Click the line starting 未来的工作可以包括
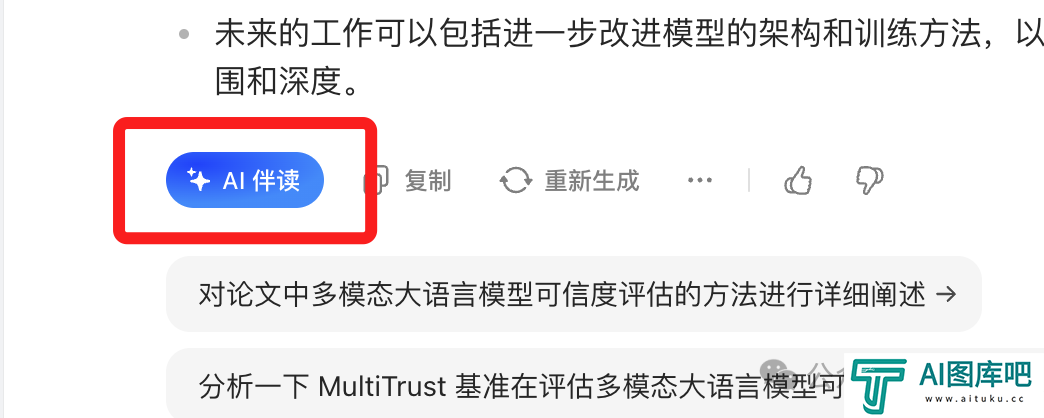1044x418 pixels. tap(629, 33)
